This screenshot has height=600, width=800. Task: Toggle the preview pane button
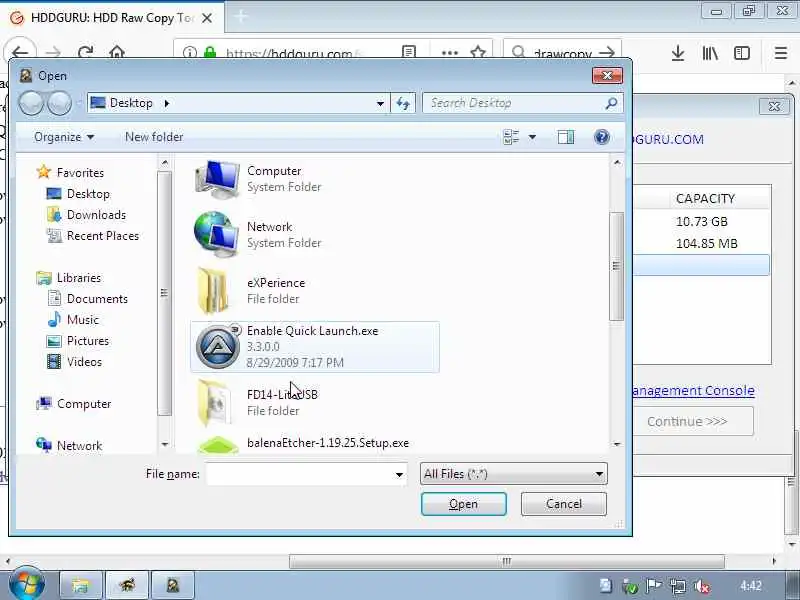[x=566, y=137]
